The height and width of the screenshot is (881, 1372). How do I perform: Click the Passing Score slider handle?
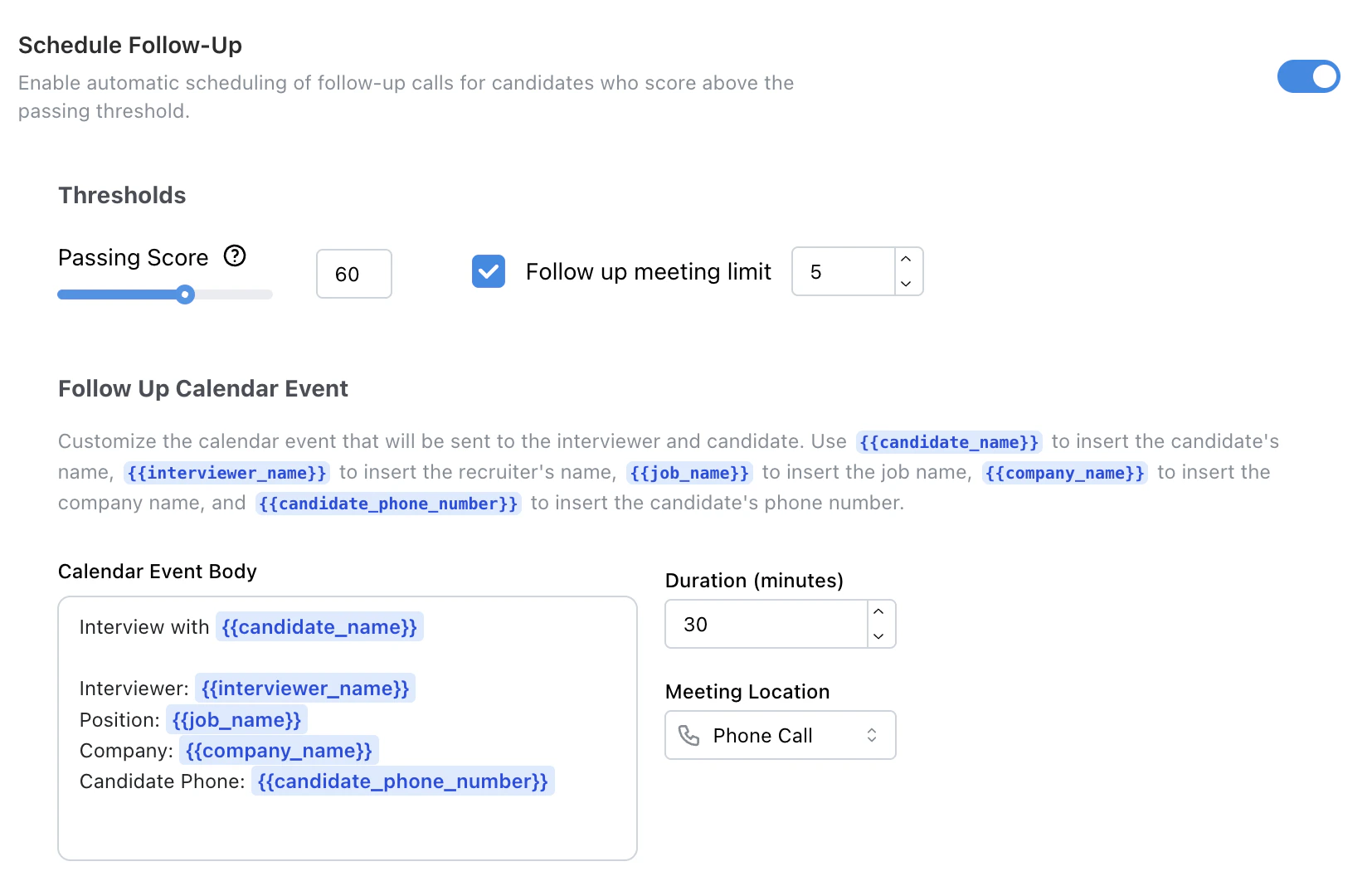pyautogui.click(x=184, y=294)
